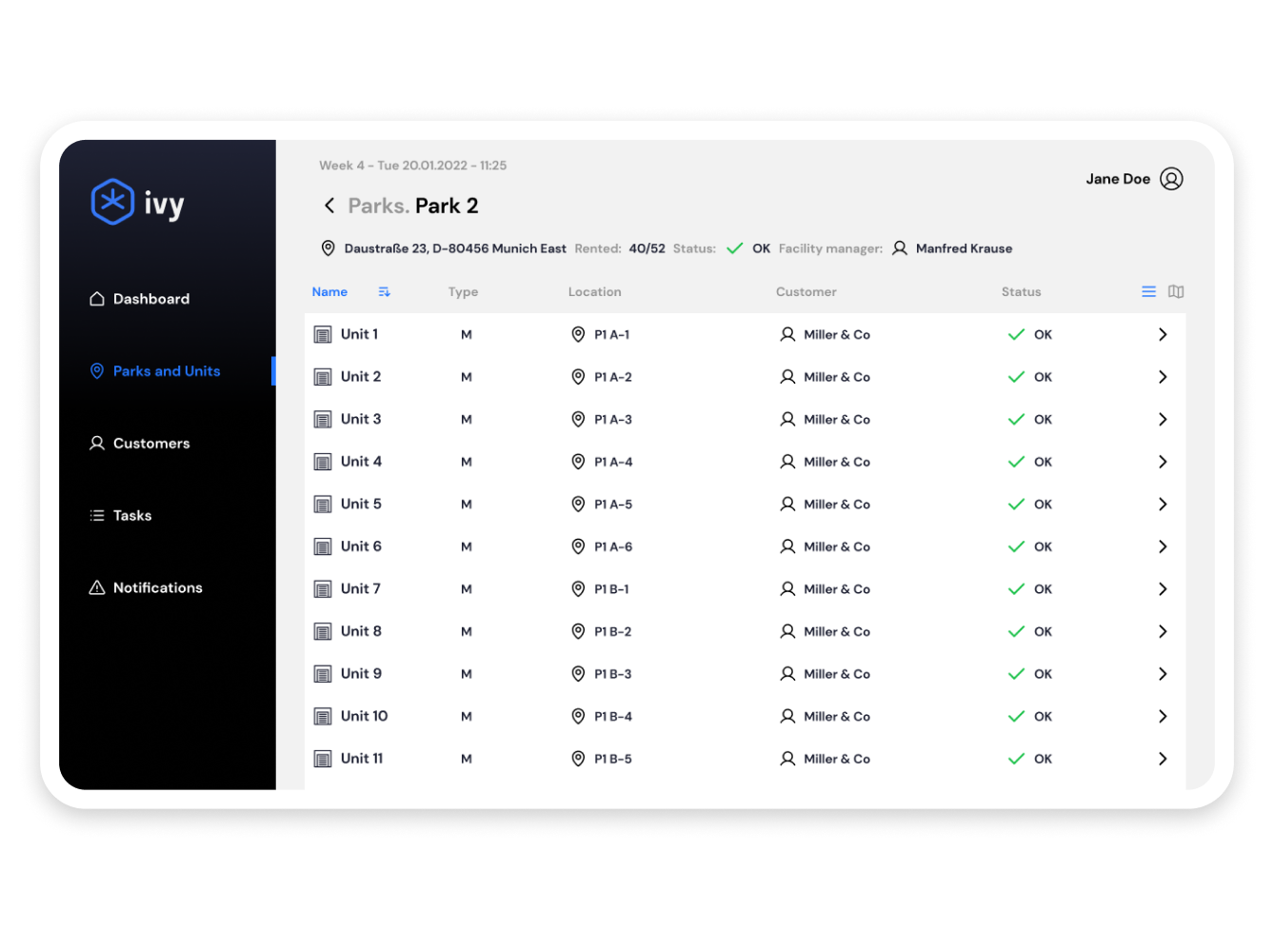Open Notifications via the warning triangle icon

click(x=96, y=587)
